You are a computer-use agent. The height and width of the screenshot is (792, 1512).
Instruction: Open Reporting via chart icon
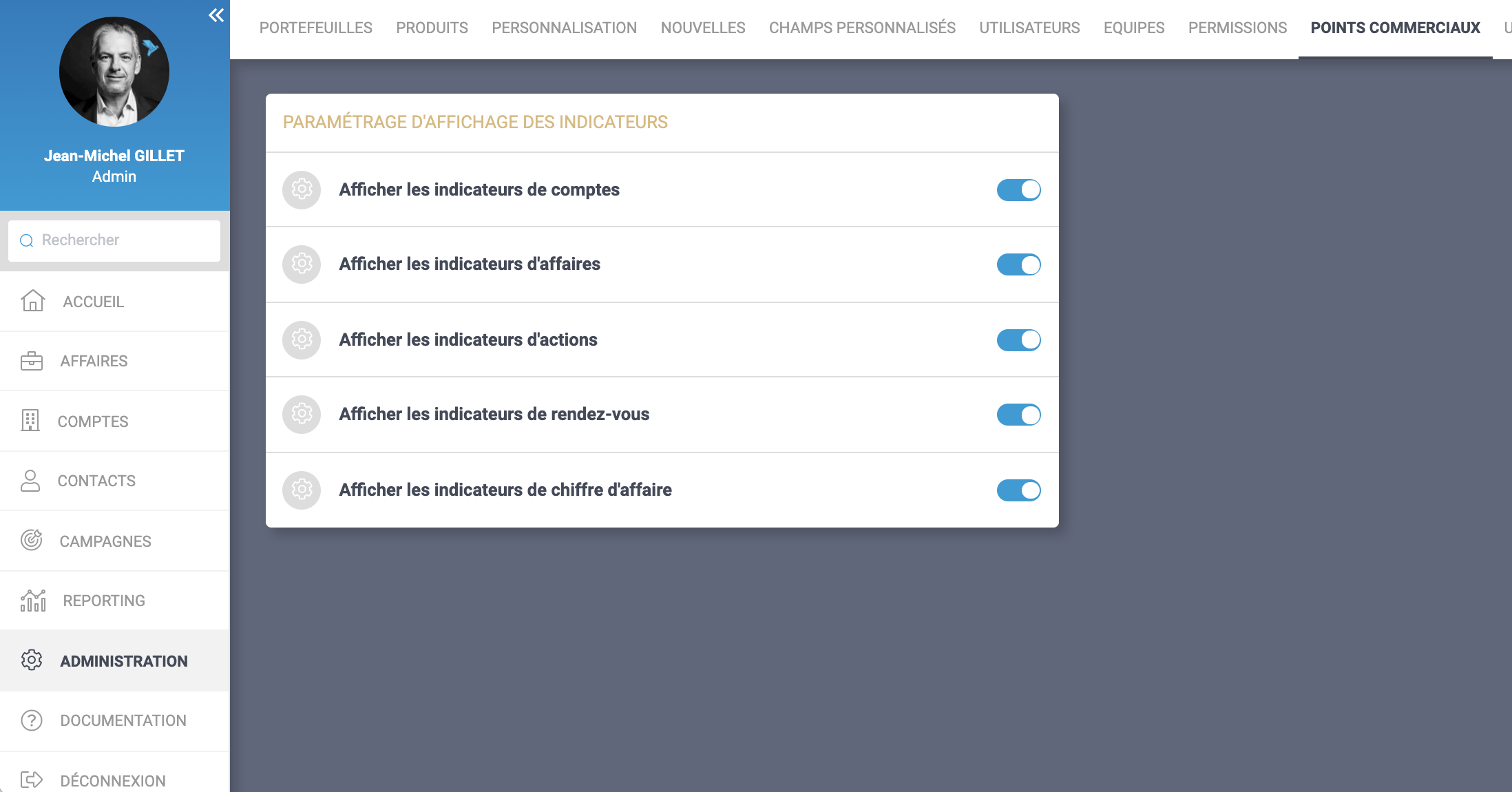(x=33, y=601)
